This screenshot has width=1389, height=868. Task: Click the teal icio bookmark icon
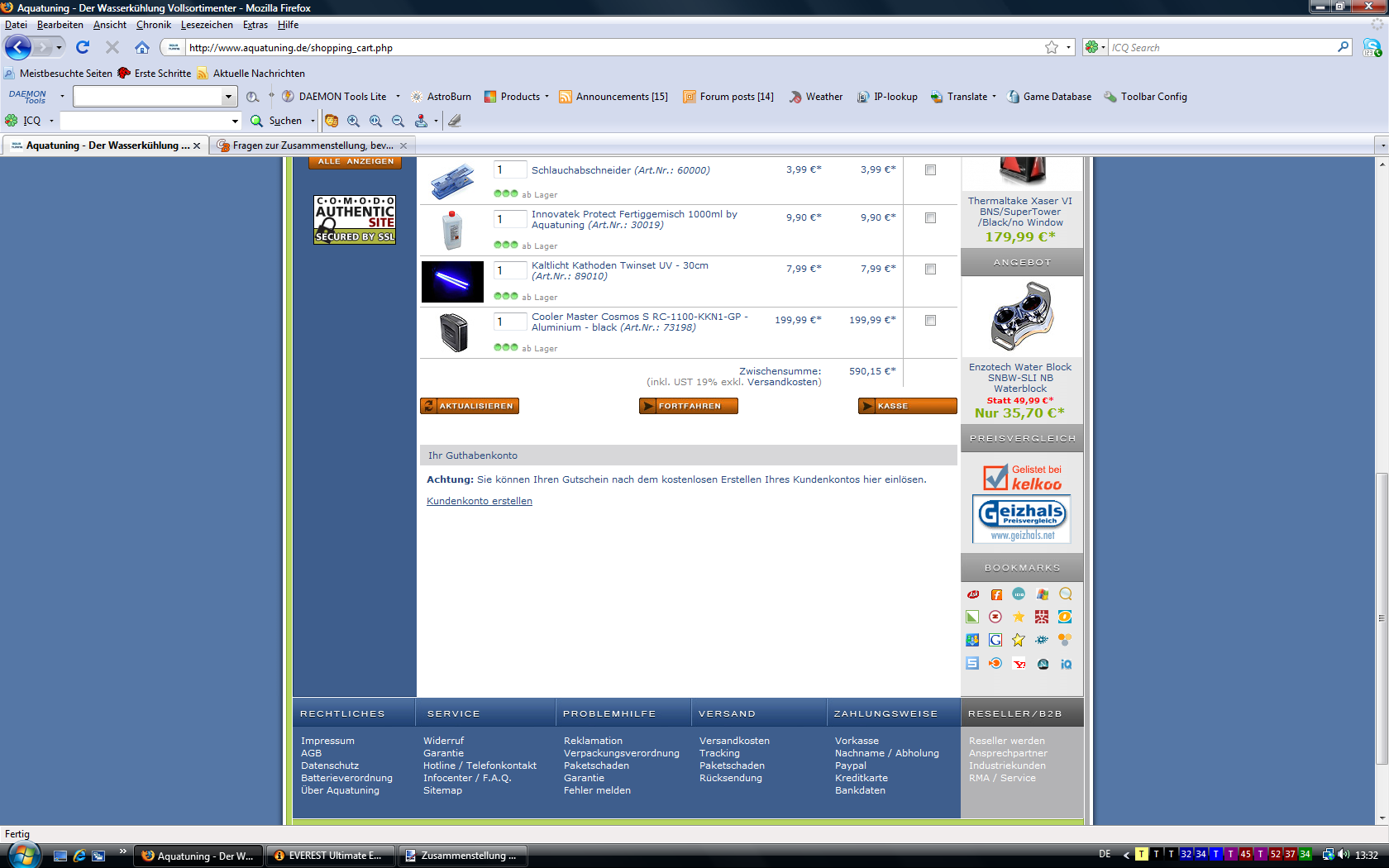(1019, 594)
